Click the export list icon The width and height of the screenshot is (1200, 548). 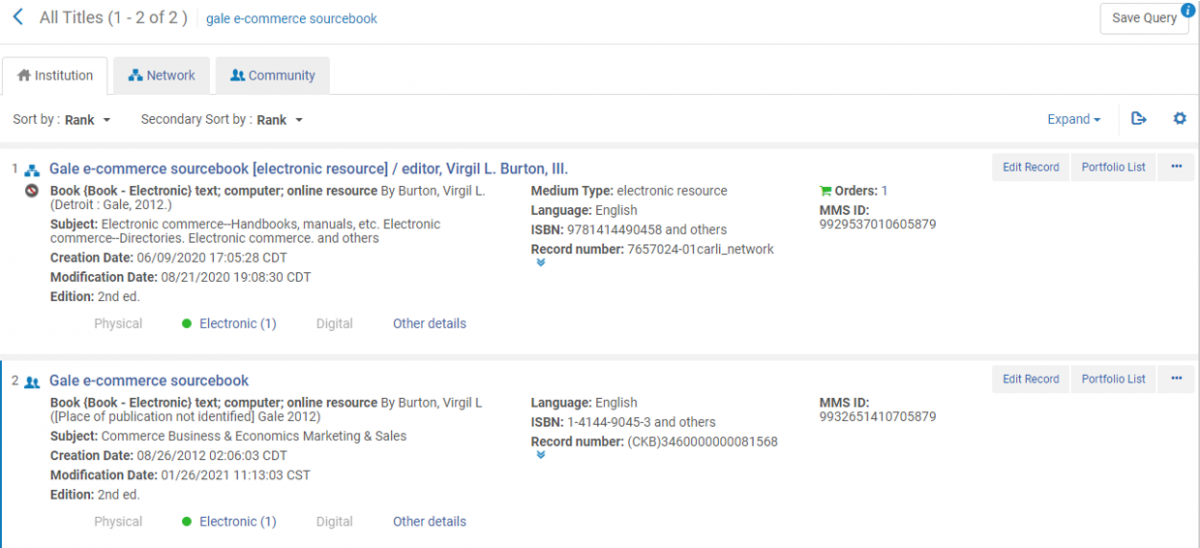tap(1138, 119)
